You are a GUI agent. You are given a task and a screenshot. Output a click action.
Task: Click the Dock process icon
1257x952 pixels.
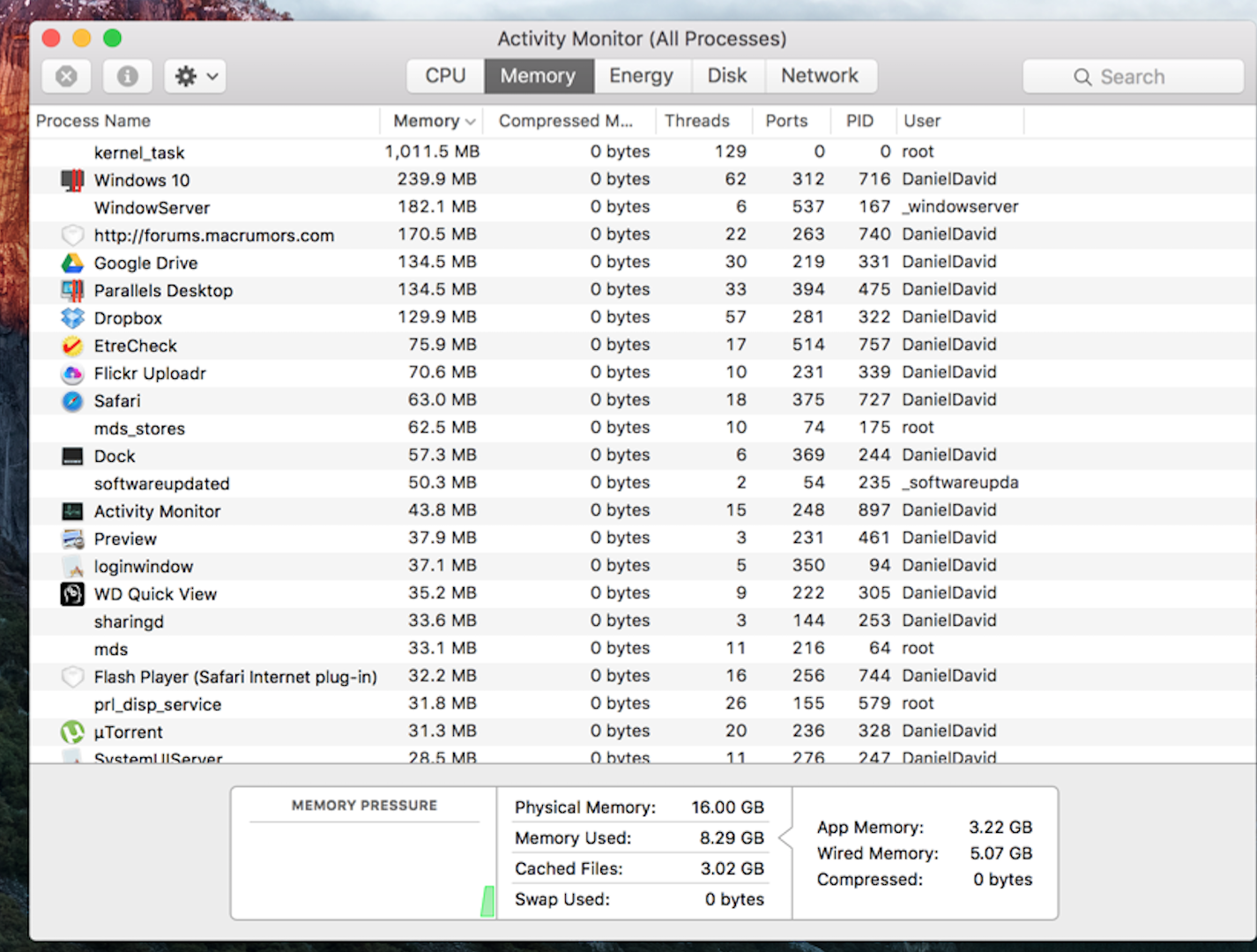72,456
